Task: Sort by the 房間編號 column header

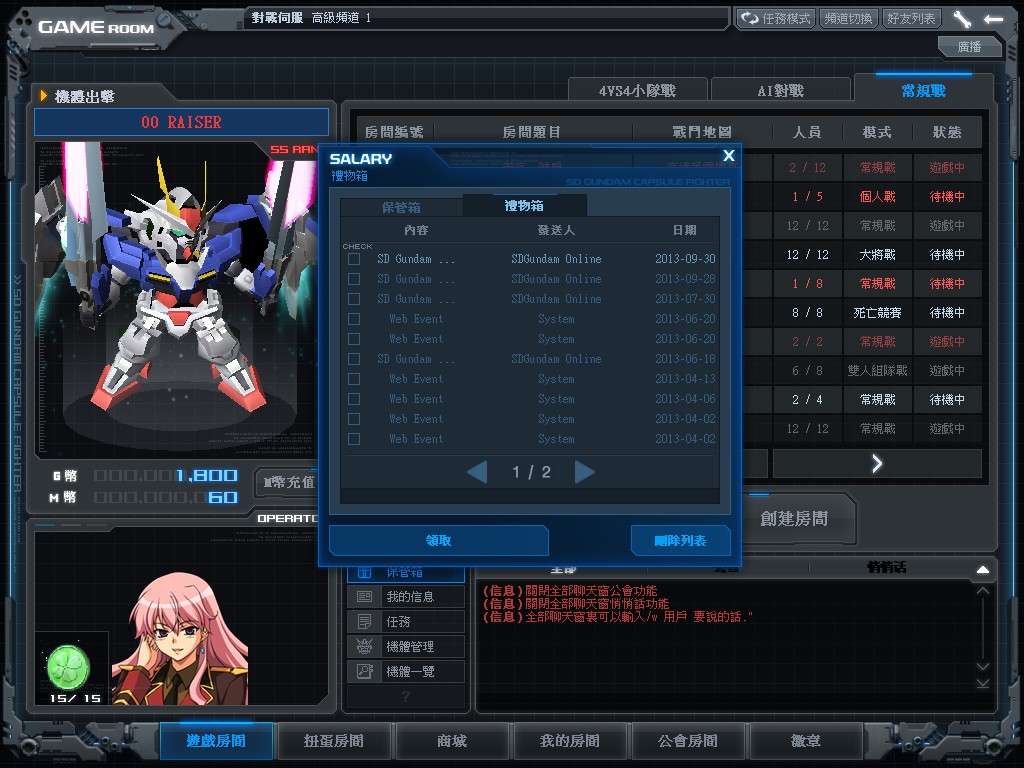Action: [x=394, y=132]
